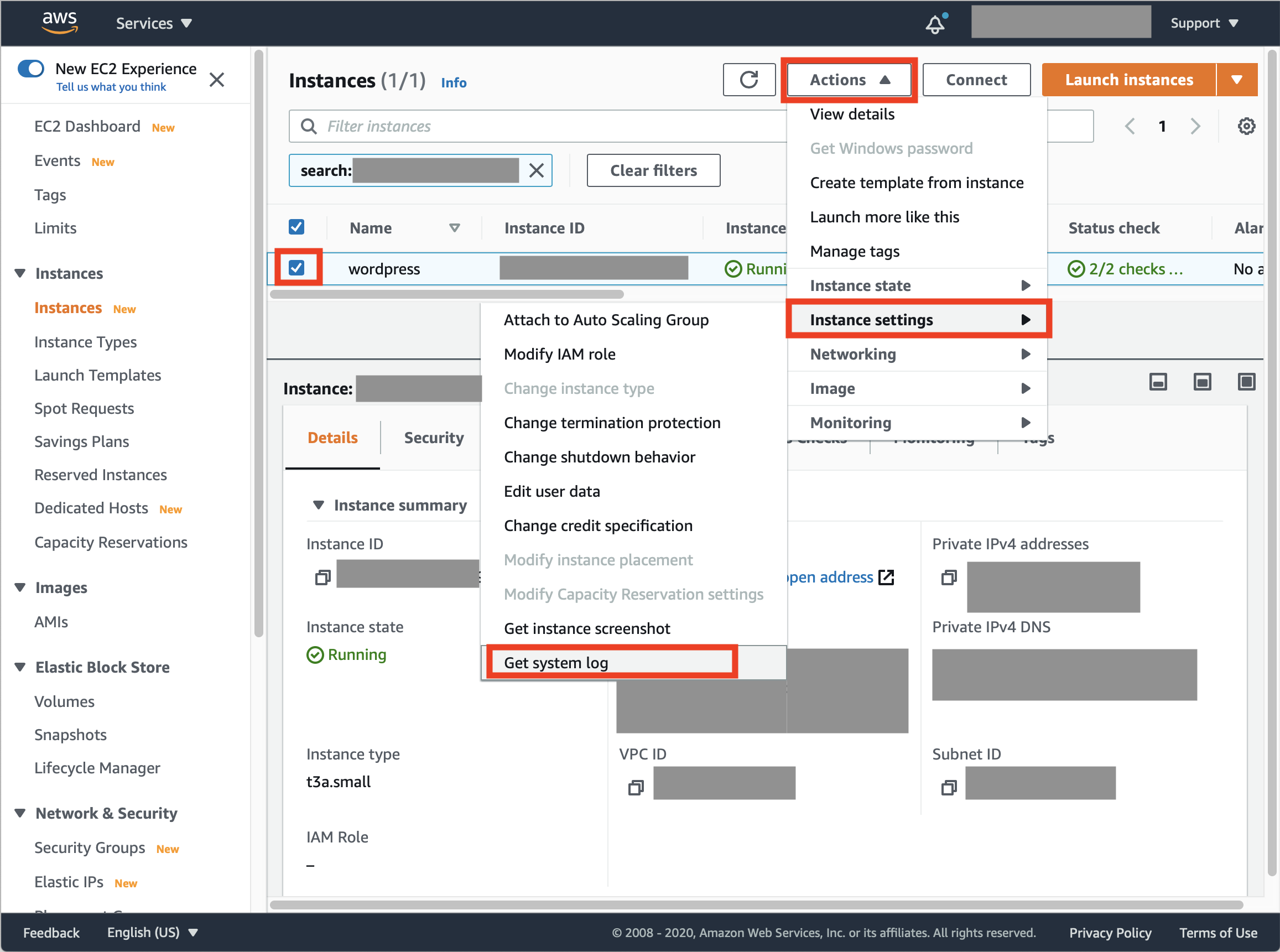The image size is (1280, 952).
Task: Select Manage tags menu item
Action: [917, 251]
